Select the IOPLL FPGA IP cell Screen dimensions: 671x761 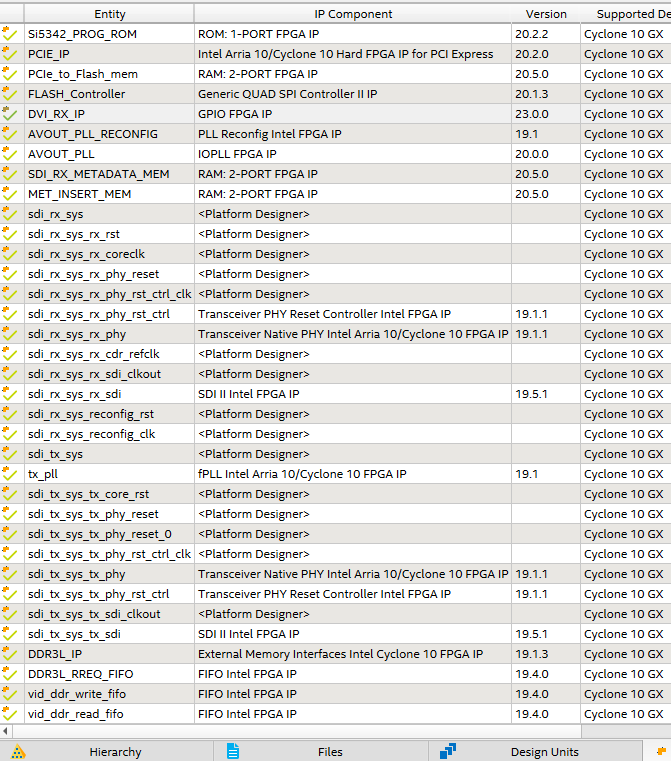click(353, 154)
